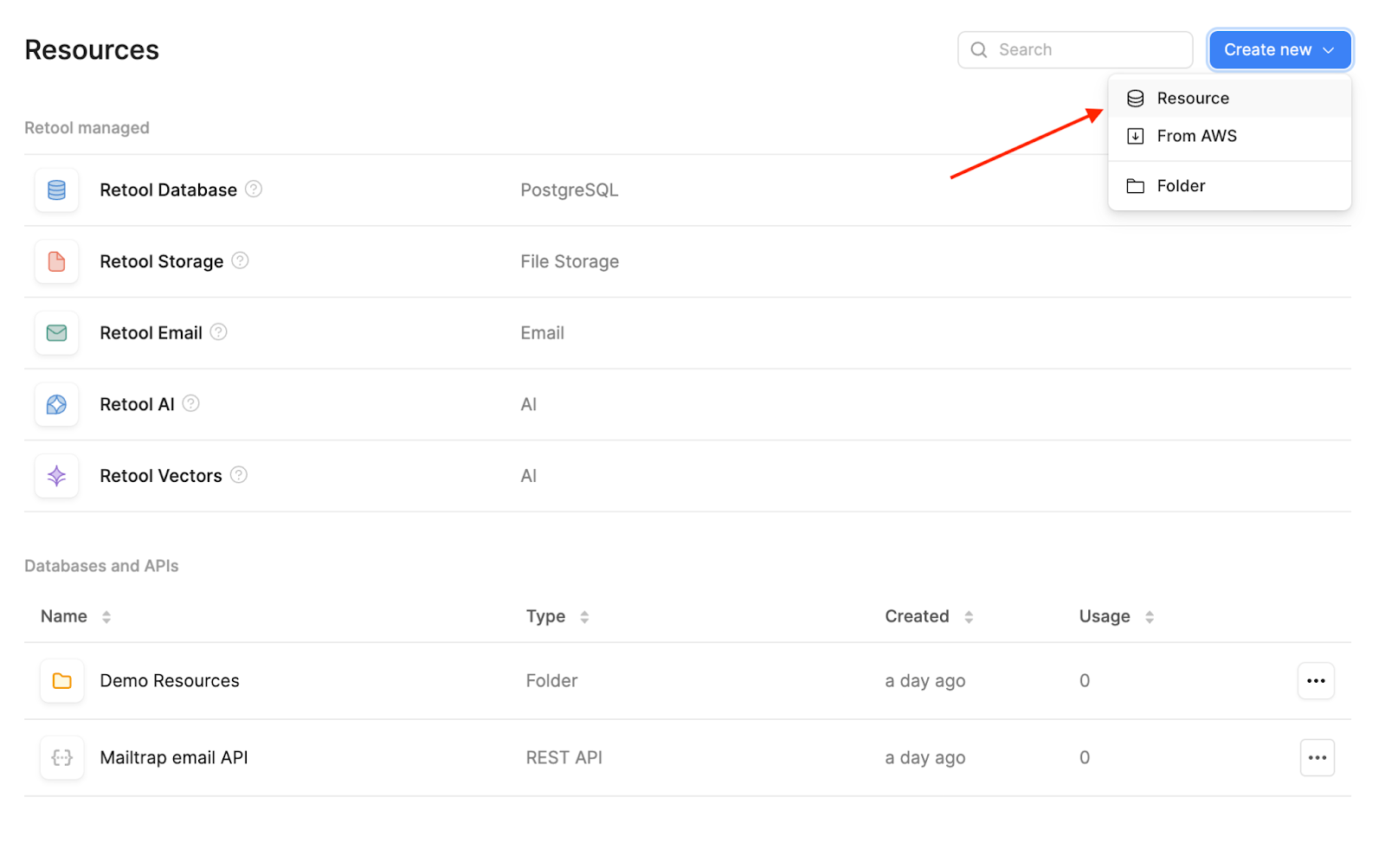The image size is (1385, 868).
Task: Click the Mailtrap email API code icon
Action: point(61,757)
